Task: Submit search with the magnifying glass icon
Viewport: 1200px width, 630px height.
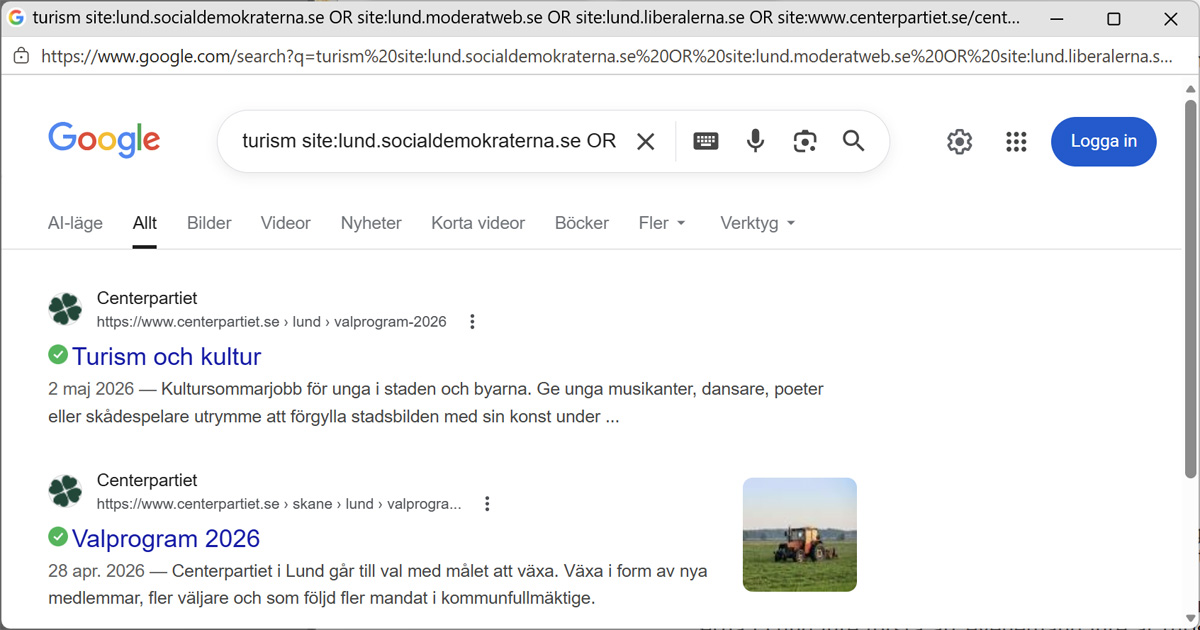Action: coord(853,142)
